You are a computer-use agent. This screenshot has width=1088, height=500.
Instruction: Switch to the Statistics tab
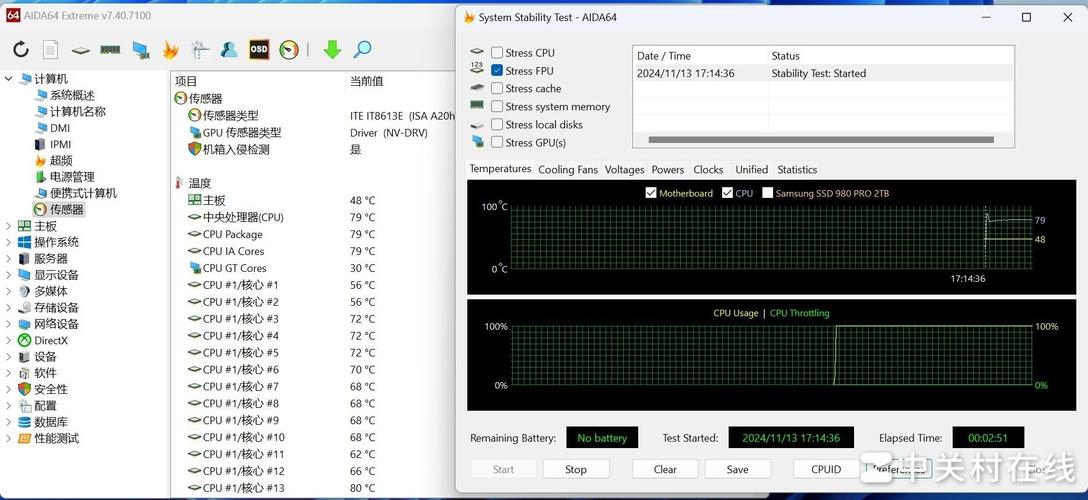pos(797,170)
